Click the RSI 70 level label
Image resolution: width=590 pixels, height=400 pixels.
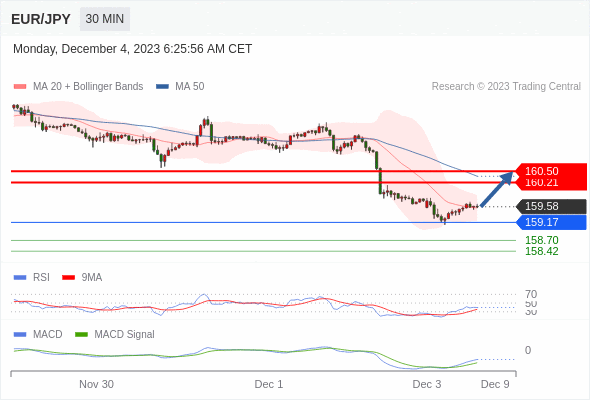point(531,294)
